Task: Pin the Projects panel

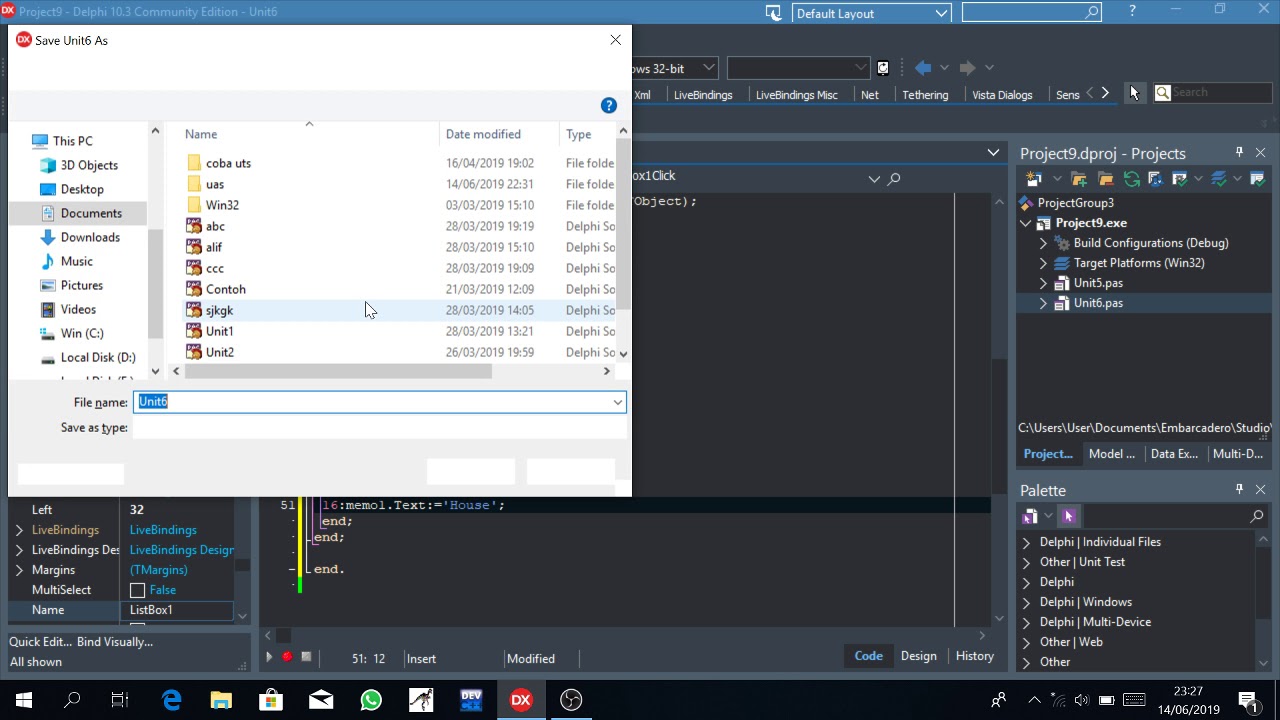Action: coord(1239,153)
